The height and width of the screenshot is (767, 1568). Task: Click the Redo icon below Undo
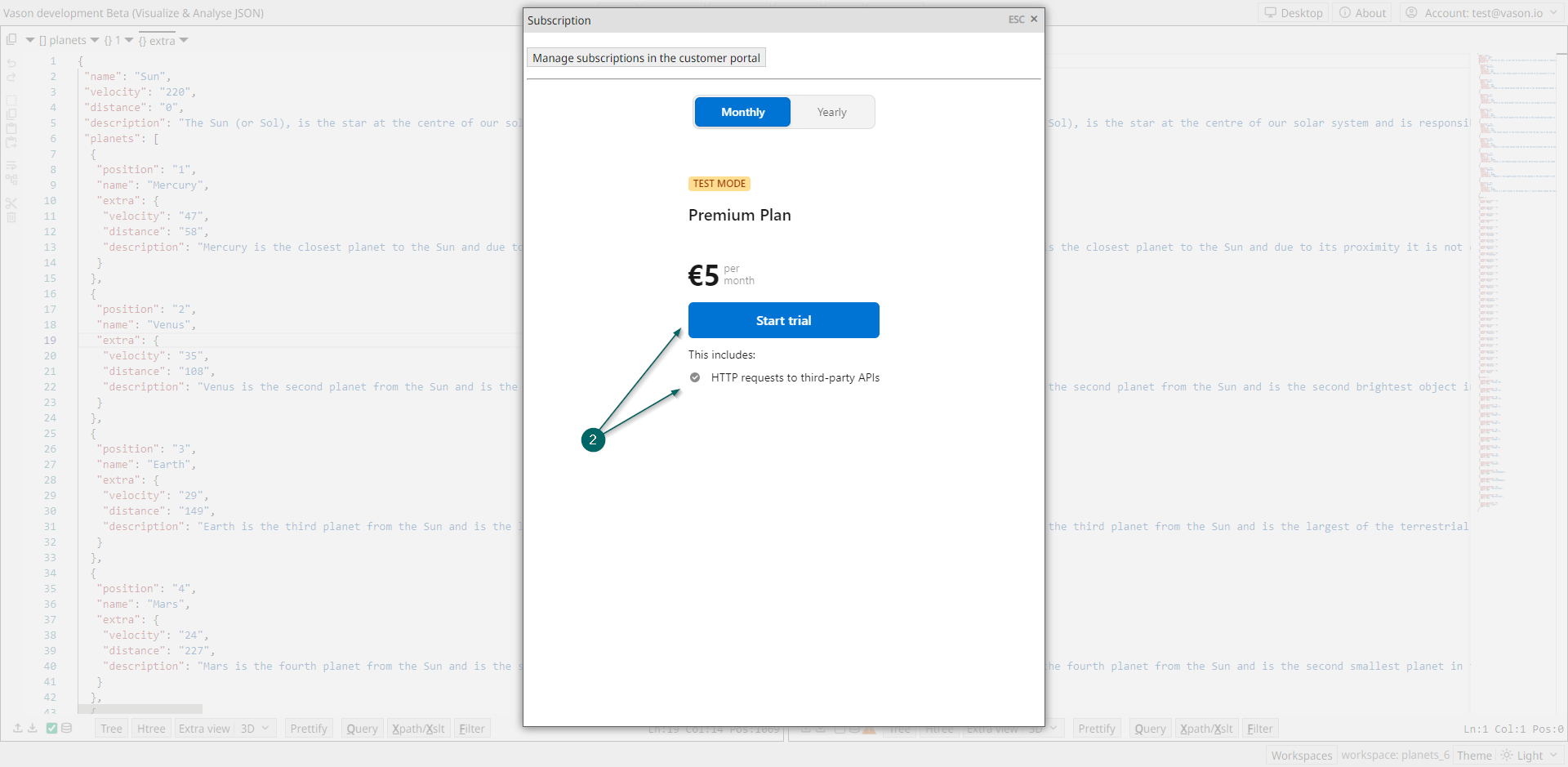[x=11, y=78]
